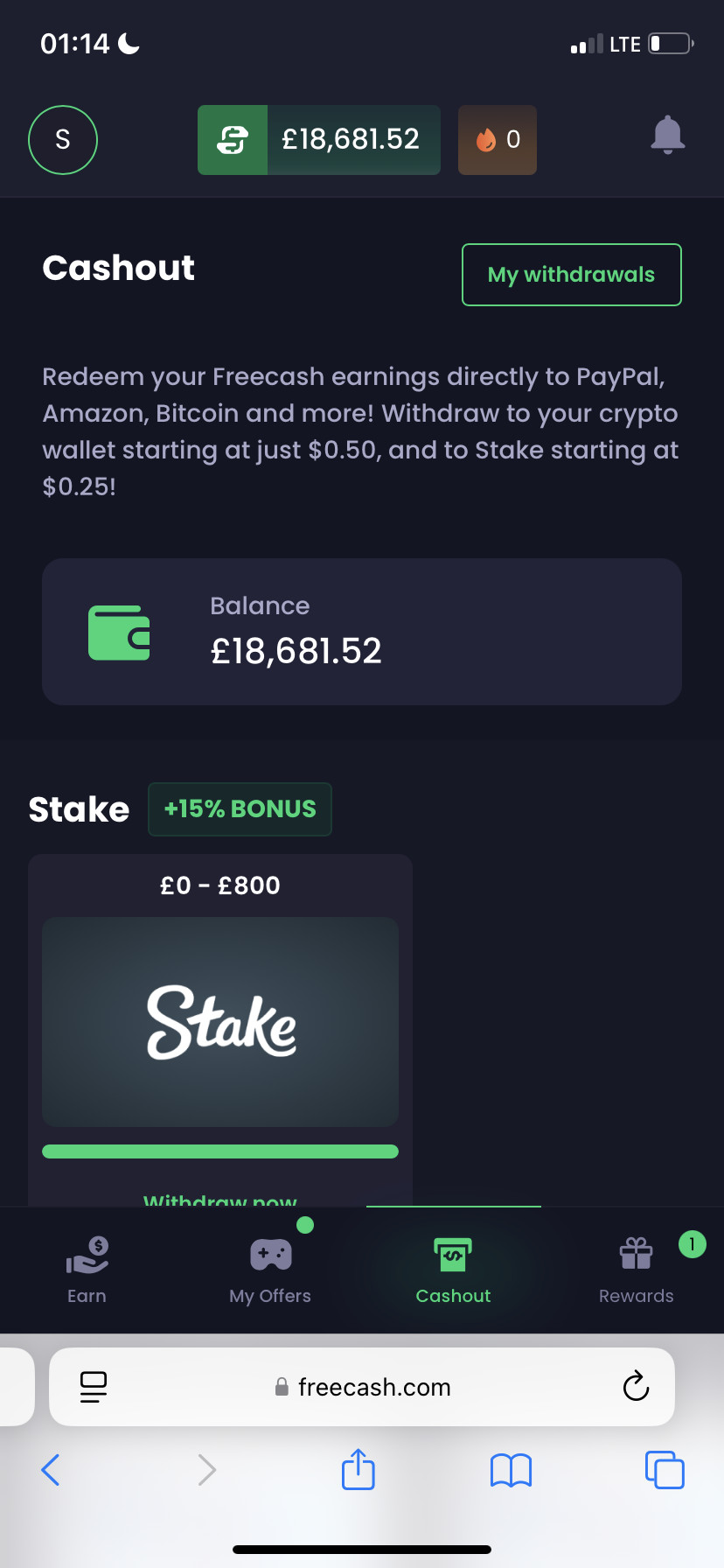Tap the green Freecash coin icon
Image resolution: width=724 pixels, height=1568 pixels.
[233, 140]
